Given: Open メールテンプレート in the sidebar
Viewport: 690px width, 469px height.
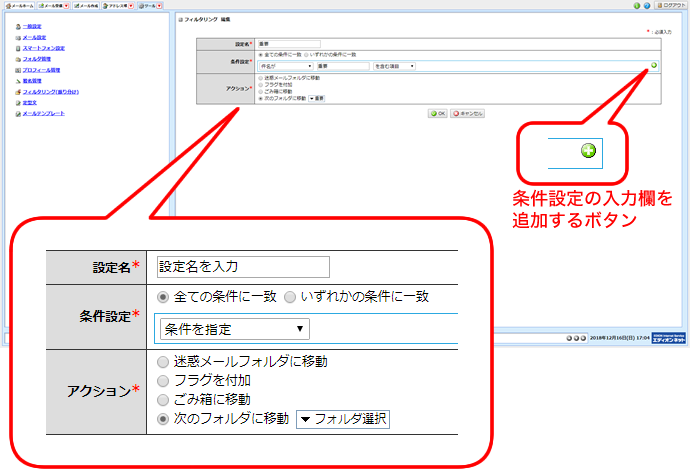Looking at the screenshot, I should 43,113.
